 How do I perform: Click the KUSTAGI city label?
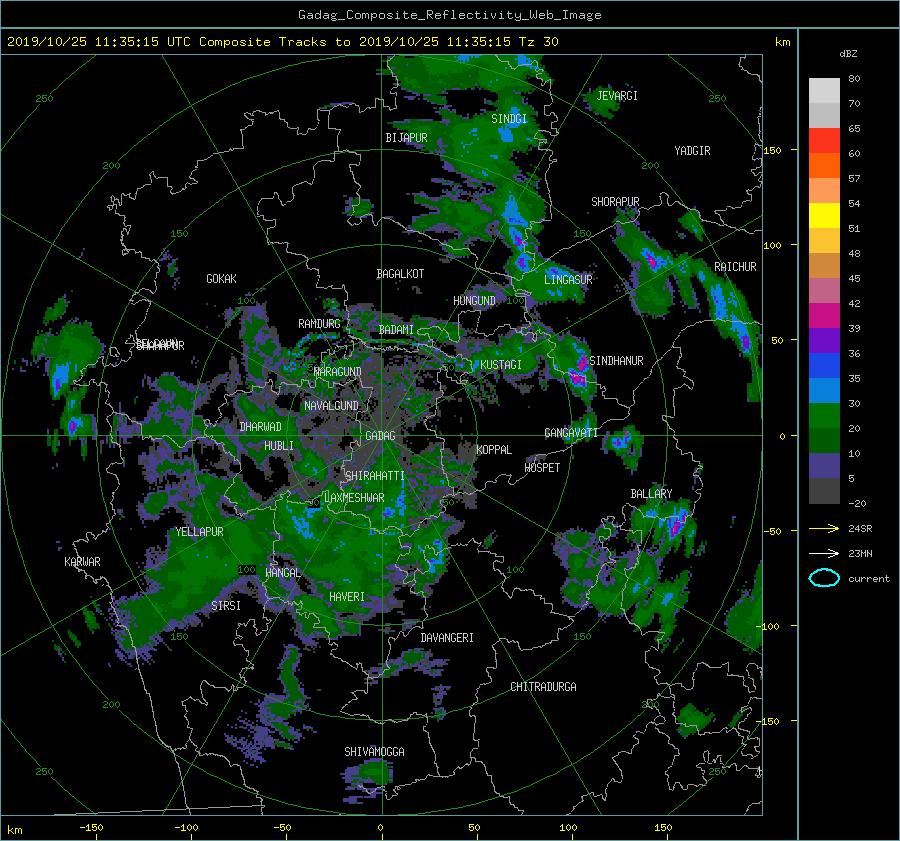pos(501,365)
